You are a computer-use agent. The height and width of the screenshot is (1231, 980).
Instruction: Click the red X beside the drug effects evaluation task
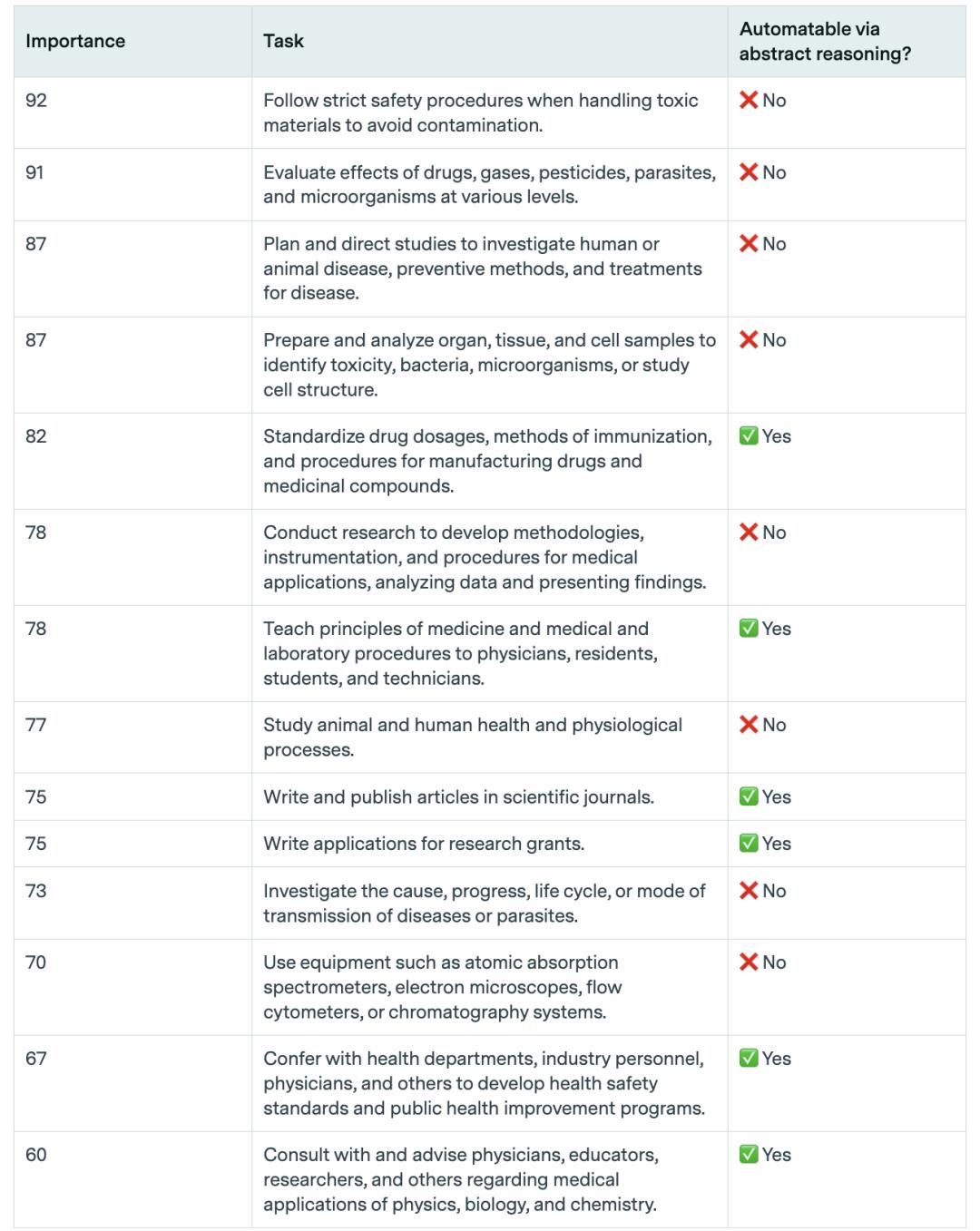point(749,172)
